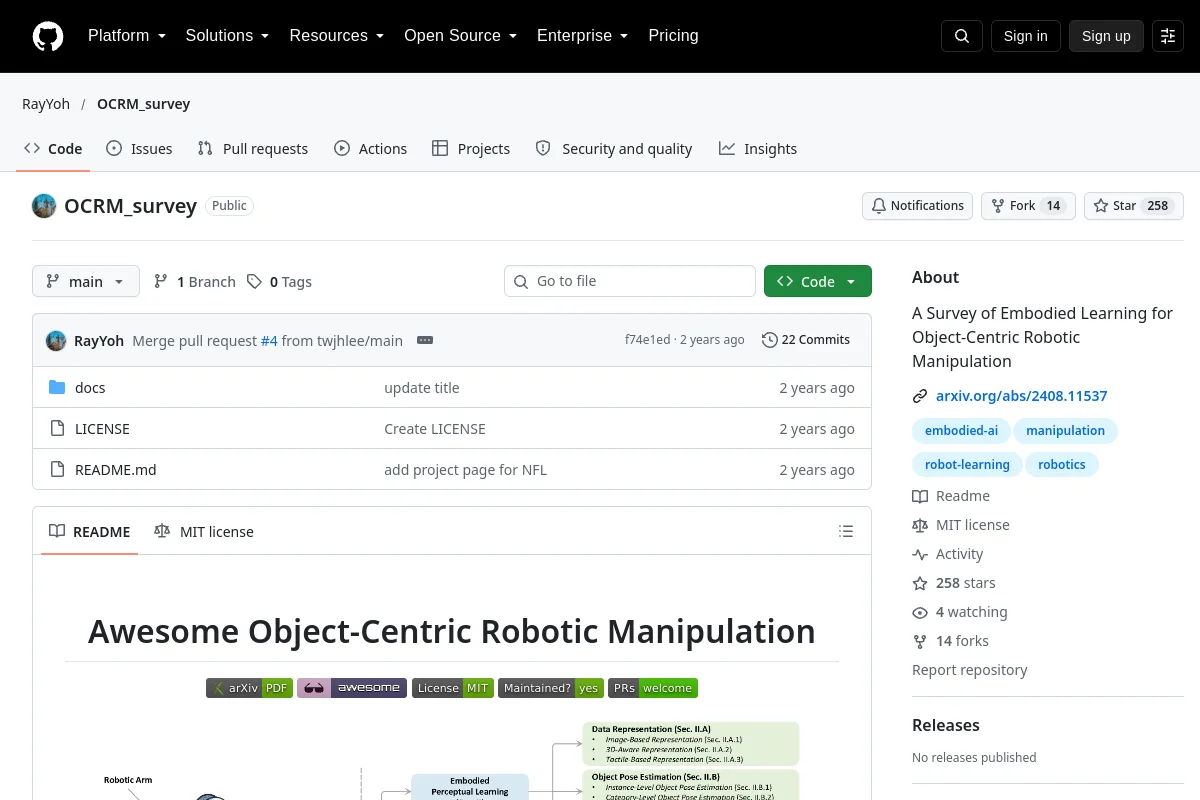Open the Platform menu
The width and height of the screenshot is (1200, 800).
point(127,36)
